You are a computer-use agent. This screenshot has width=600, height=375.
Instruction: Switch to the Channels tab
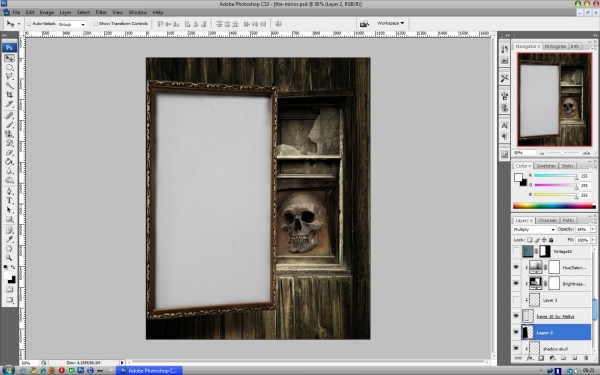coord(547,220)
